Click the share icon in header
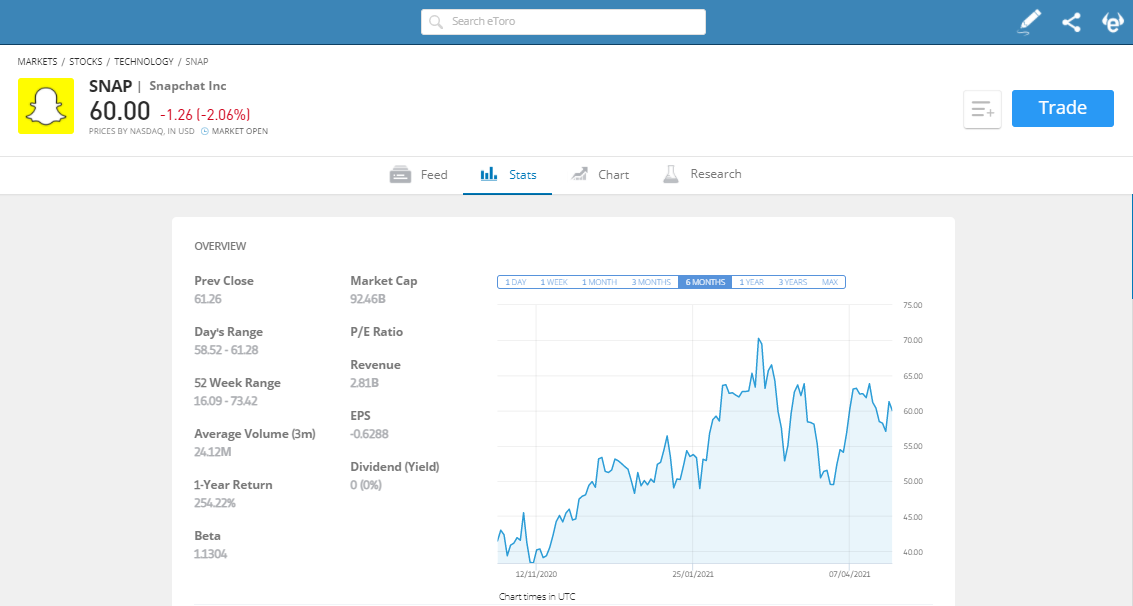The height and width of the screenshot is (606, 1133). point(1072,22)
